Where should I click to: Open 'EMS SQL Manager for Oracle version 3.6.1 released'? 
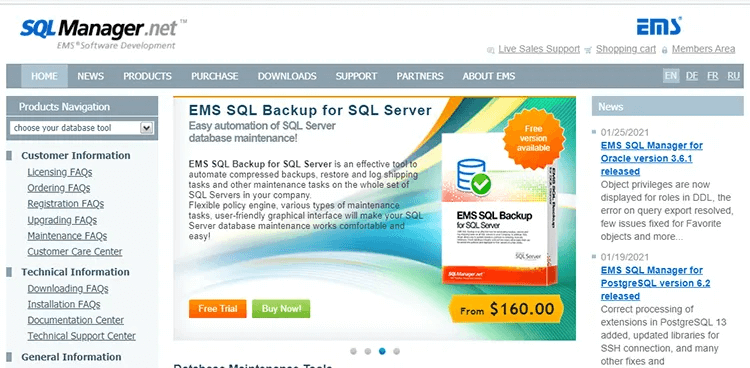[x=651, y=158]
